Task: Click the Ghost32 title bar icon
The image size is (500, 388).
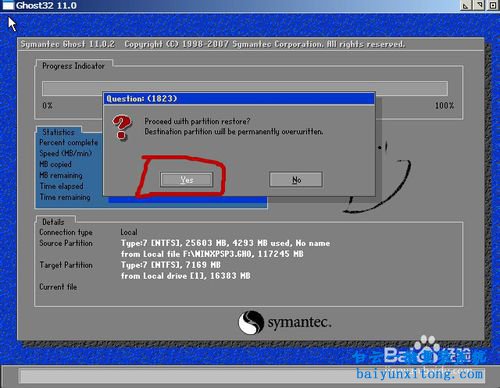Action: click(x=8, y=5)
